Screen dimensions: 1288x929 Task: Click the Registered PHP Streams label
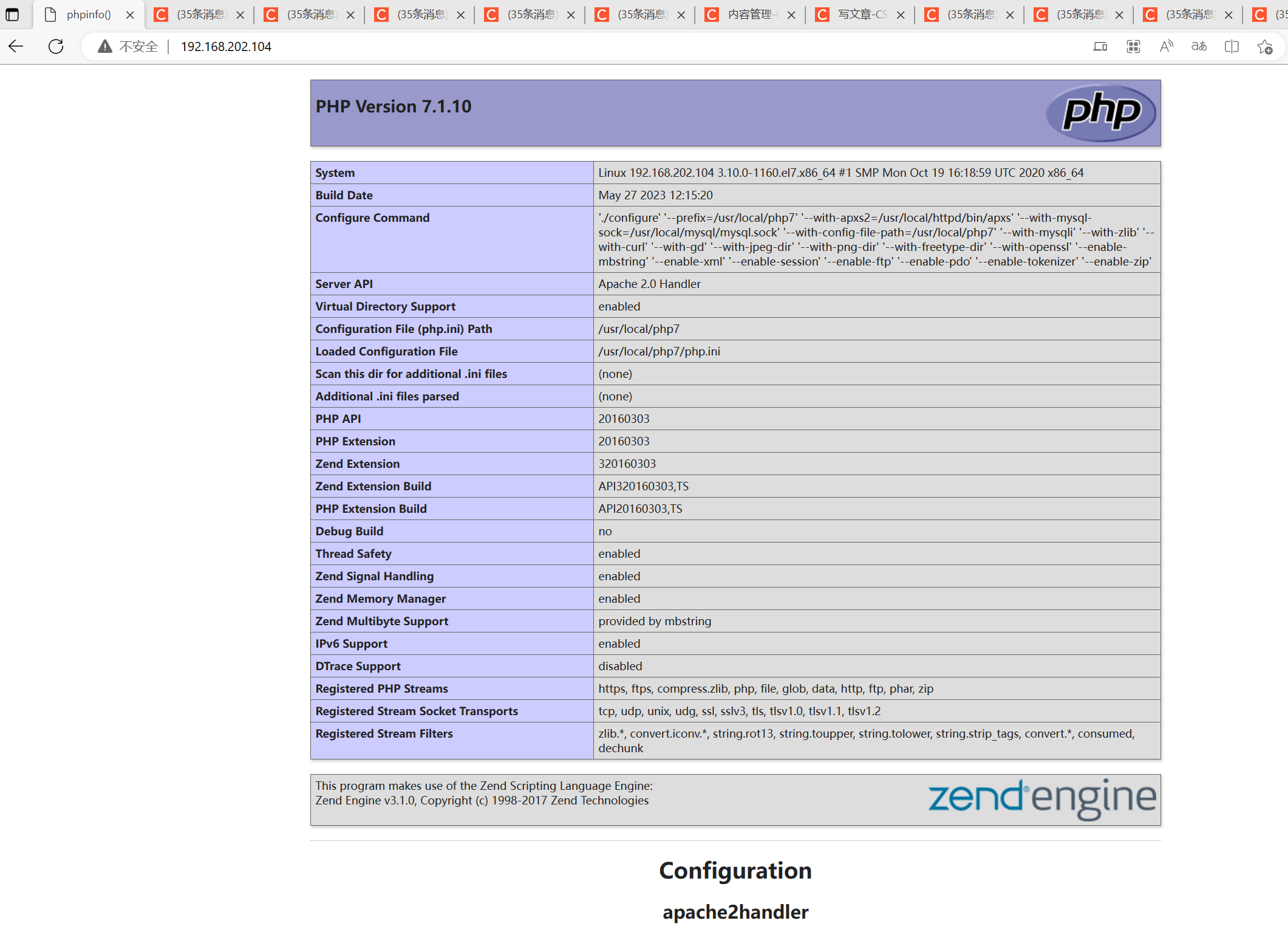tap(382, 688)
